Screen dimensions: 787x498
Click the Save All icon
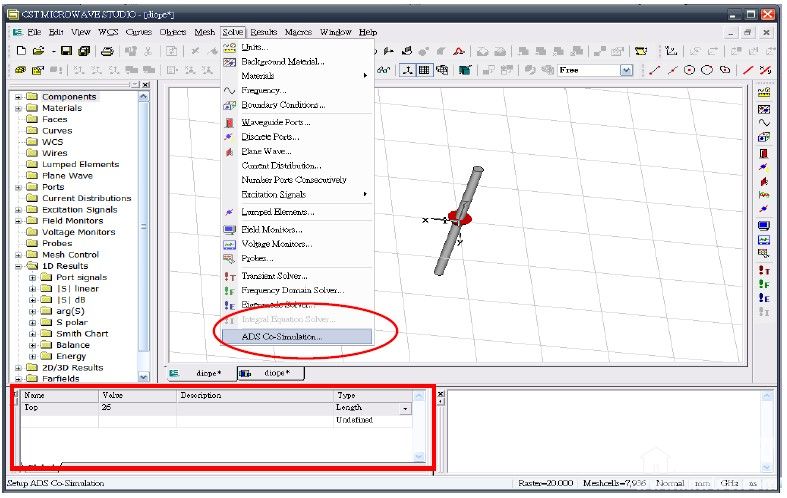click(x=84, y=51)
